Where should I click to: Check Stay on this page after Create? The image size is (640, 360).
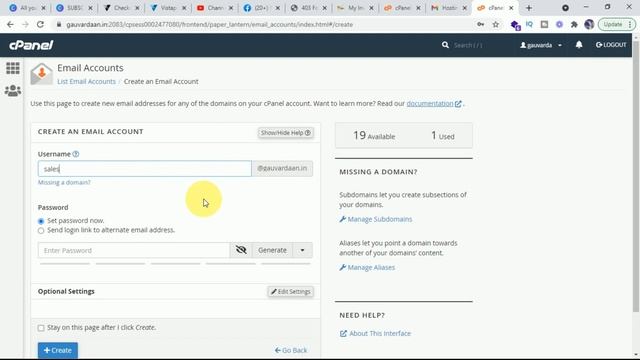[41, 328]
